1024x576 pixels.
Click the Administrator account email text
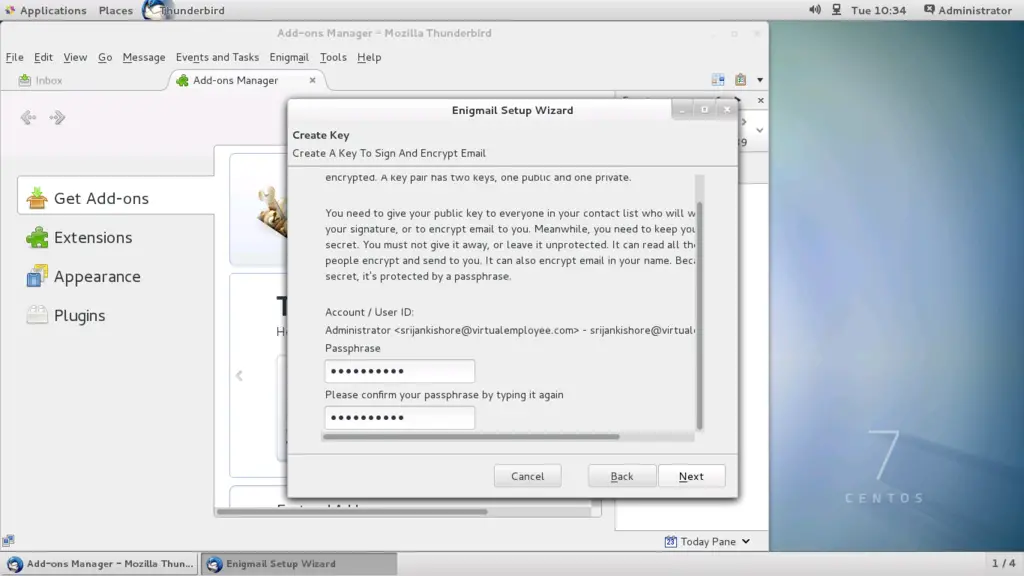click(x=510, y=330)
